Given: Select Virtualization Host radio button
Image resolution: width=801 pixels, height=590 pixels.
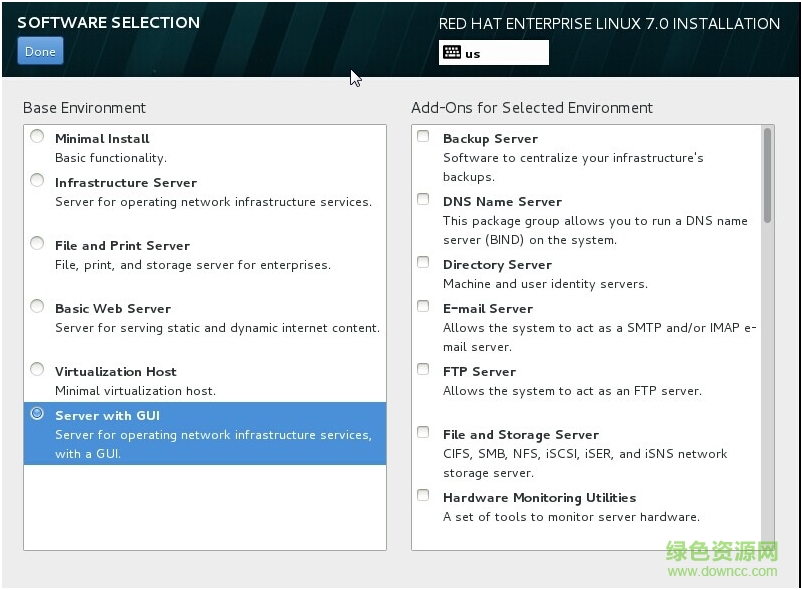Looking at the screenshot, I should coord(37,370).
